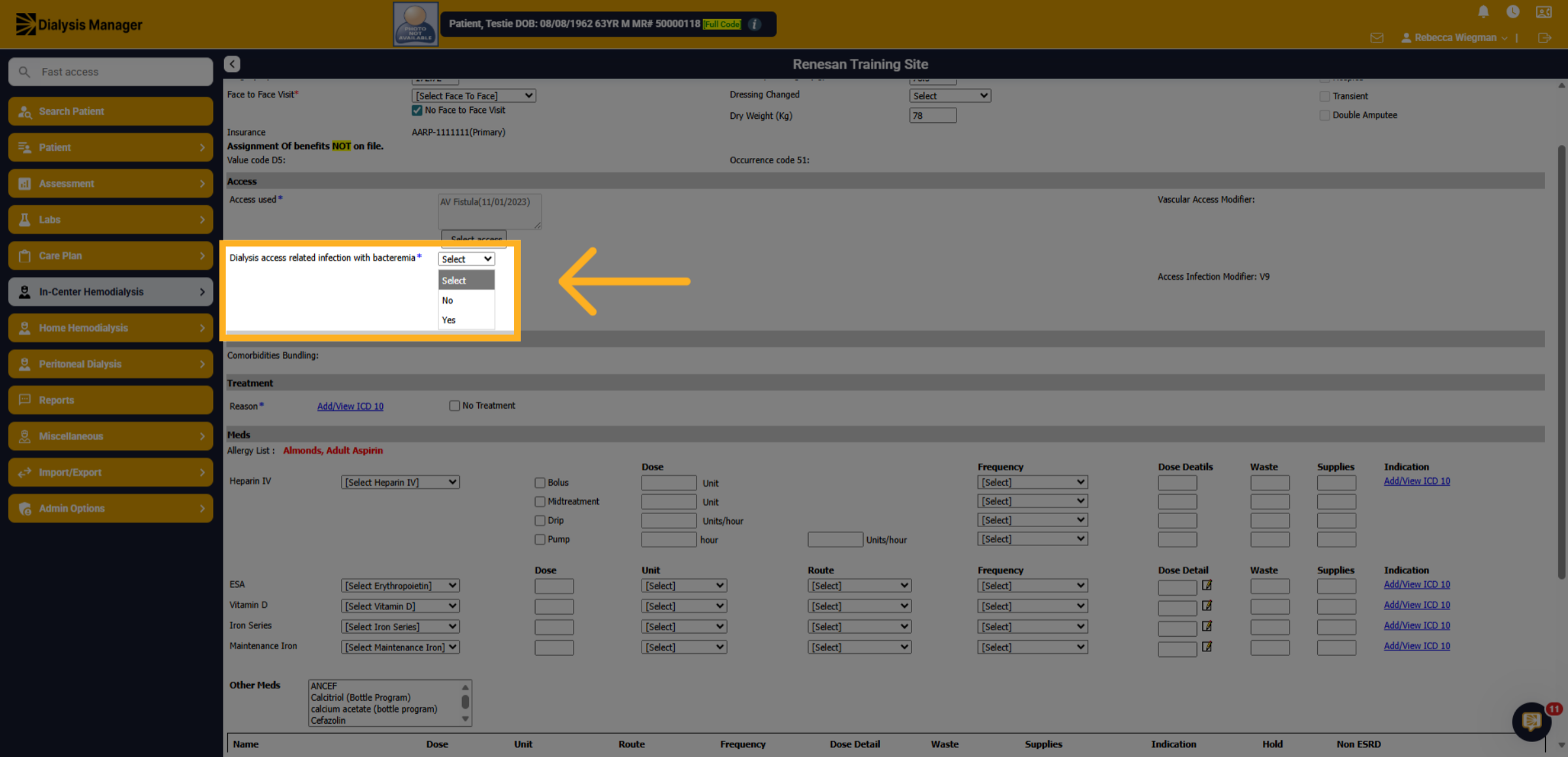Choose No in bacteremia dropdown list
Screen dimensions: 1568x757
click(x=466, y=300)
